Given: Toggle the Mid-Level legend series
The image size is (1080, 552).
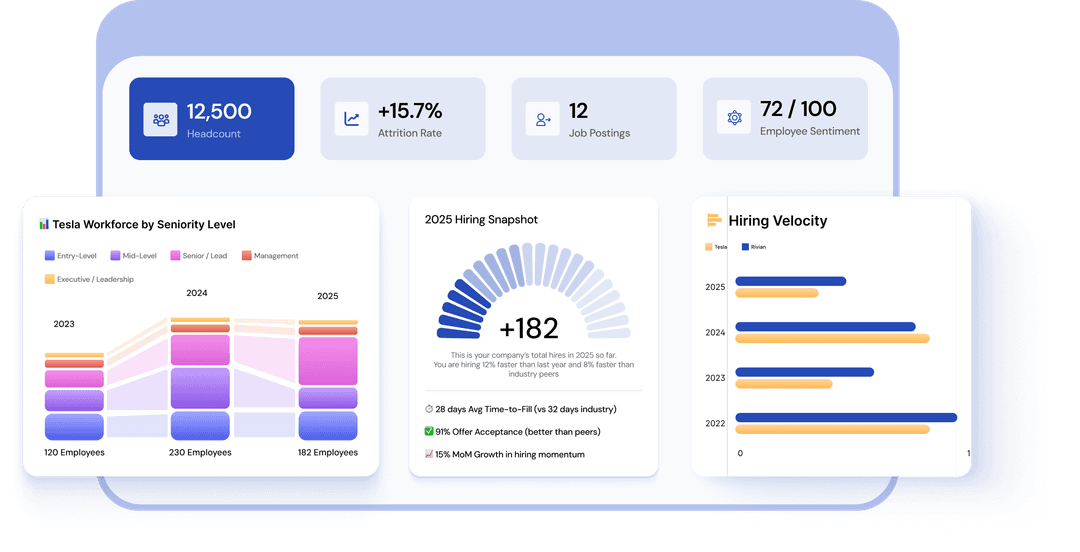Looking at the screenshot, I should click(x=134, y=256).
